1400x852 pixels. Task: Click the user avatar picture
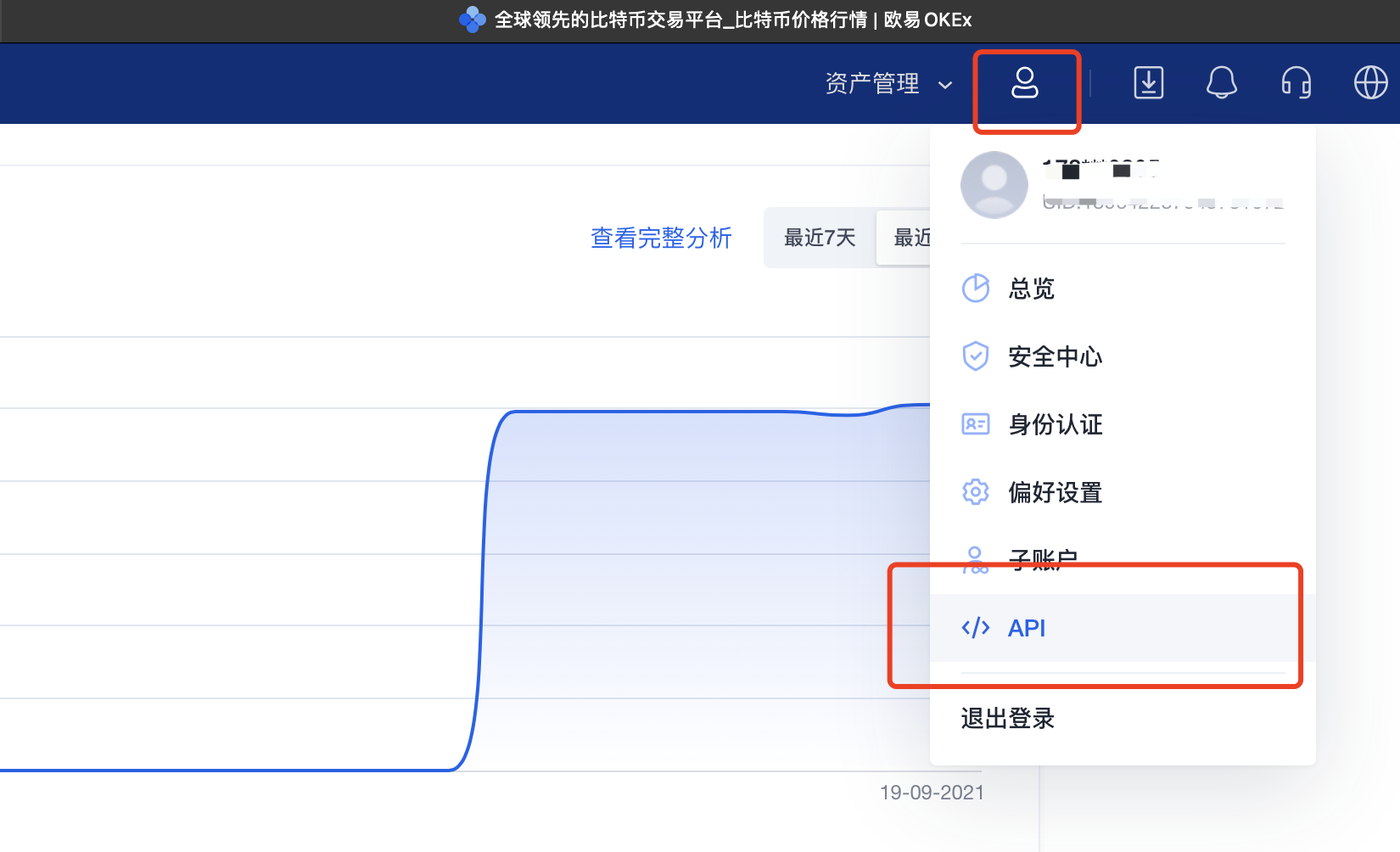click(994, 184)
